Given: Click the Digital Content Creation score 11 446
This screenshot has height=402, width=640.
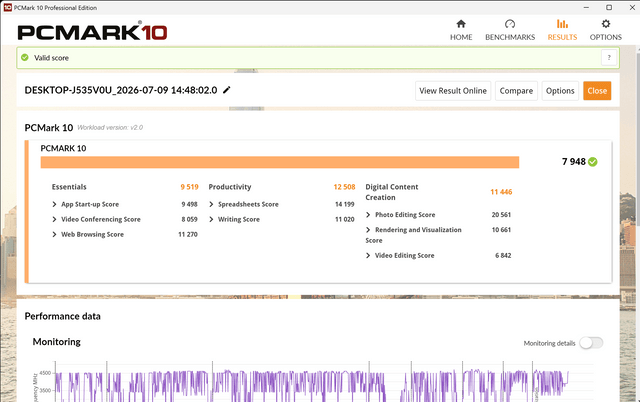Looking at the screenshot, I should pos(501,192).
